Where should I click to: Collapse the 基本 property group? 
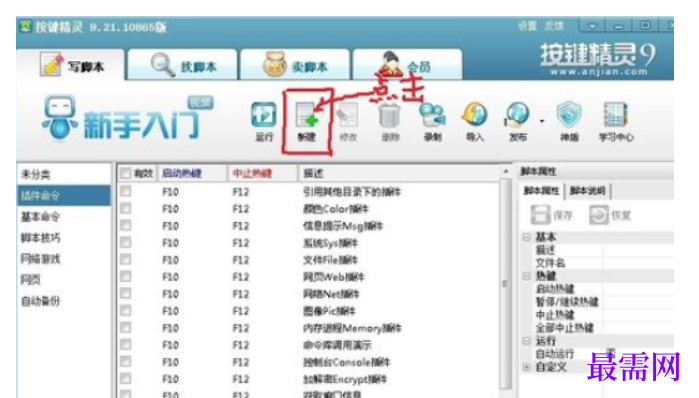(526, 237)
